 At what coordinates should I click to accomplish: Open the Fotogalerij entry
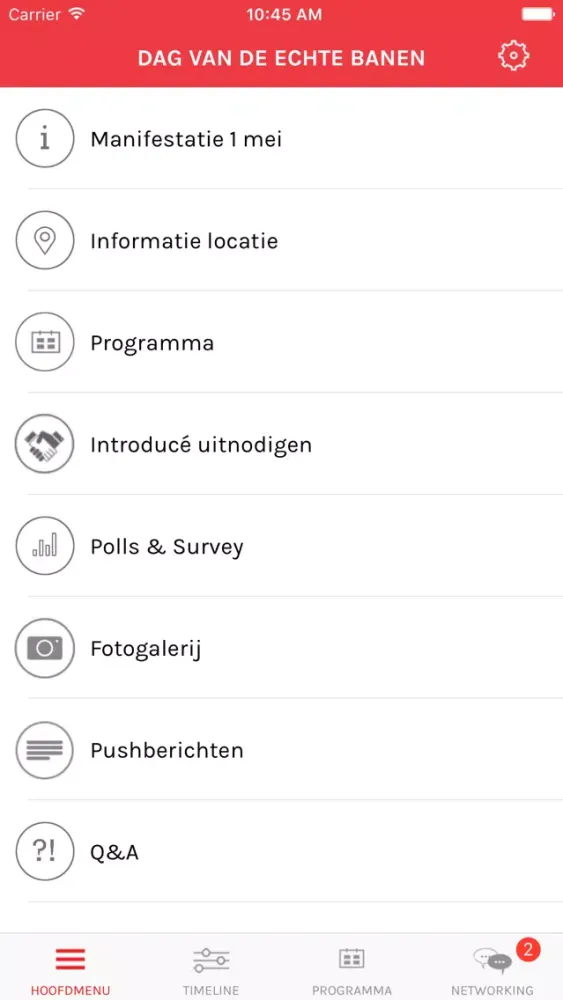coord(281,649)
